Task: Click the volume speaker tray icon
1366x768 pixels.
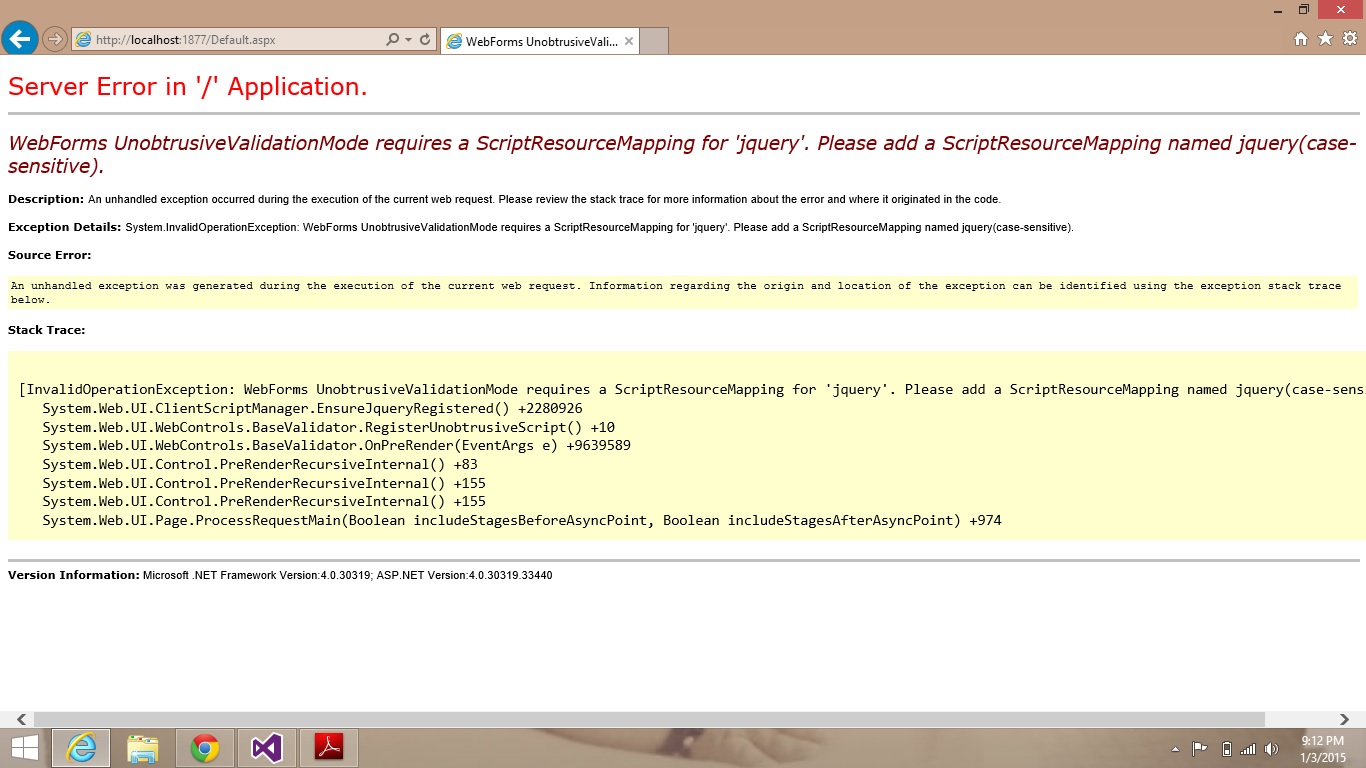Action: coord(1271,748)
